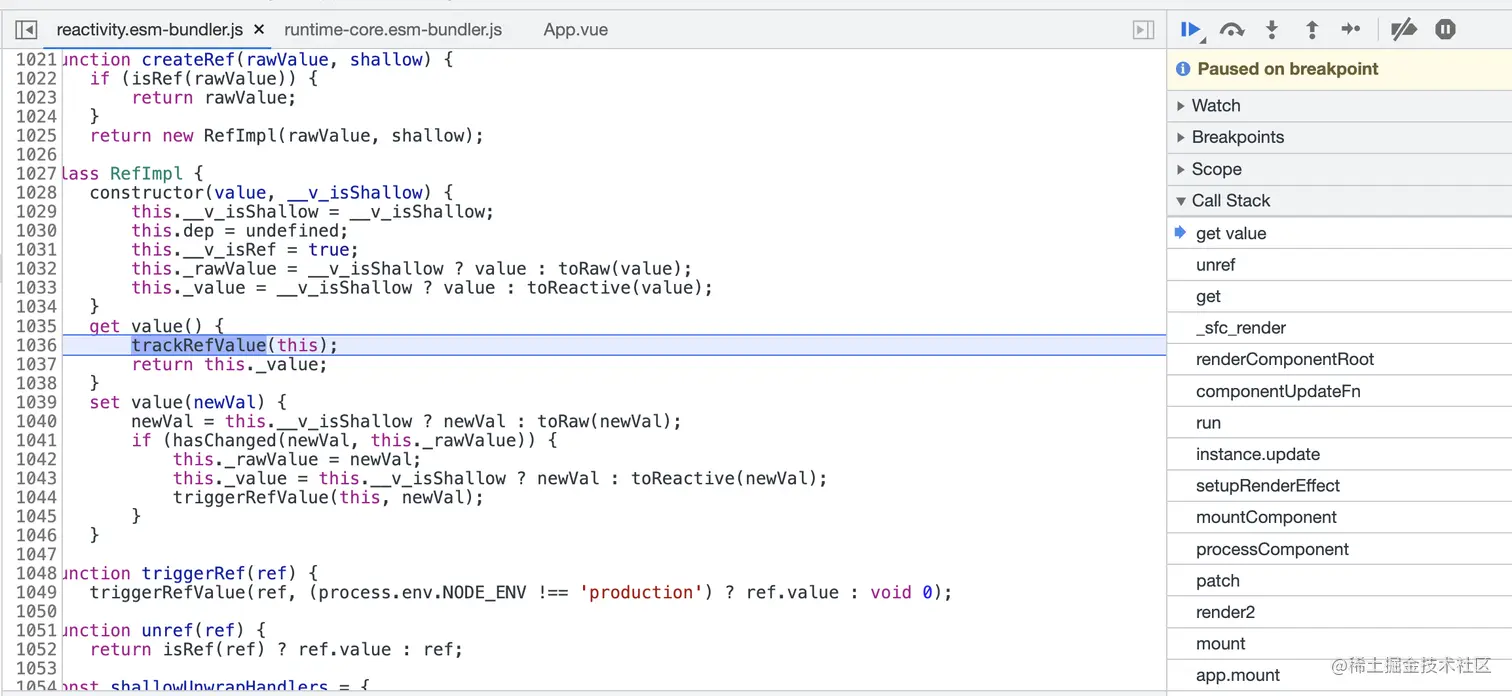The width and height of the screenshot is (1512, 696).
Task: Step over next function call
Action: coord(1232,30)
